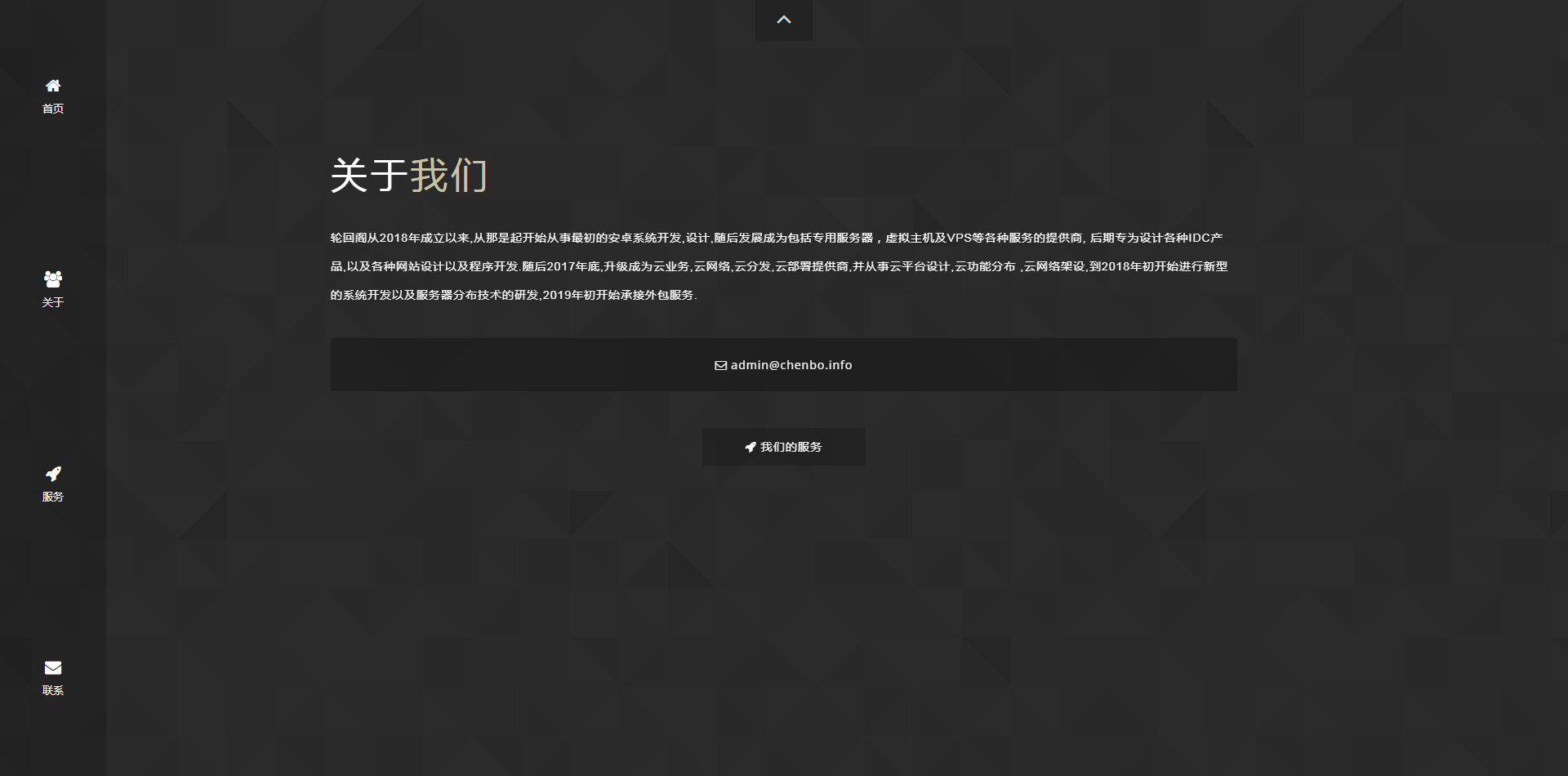Image resolution: width=1568 pixels, height=776 pixels.
Task: Select the 首页 label in the sidebar
Action: click(53, 109)
